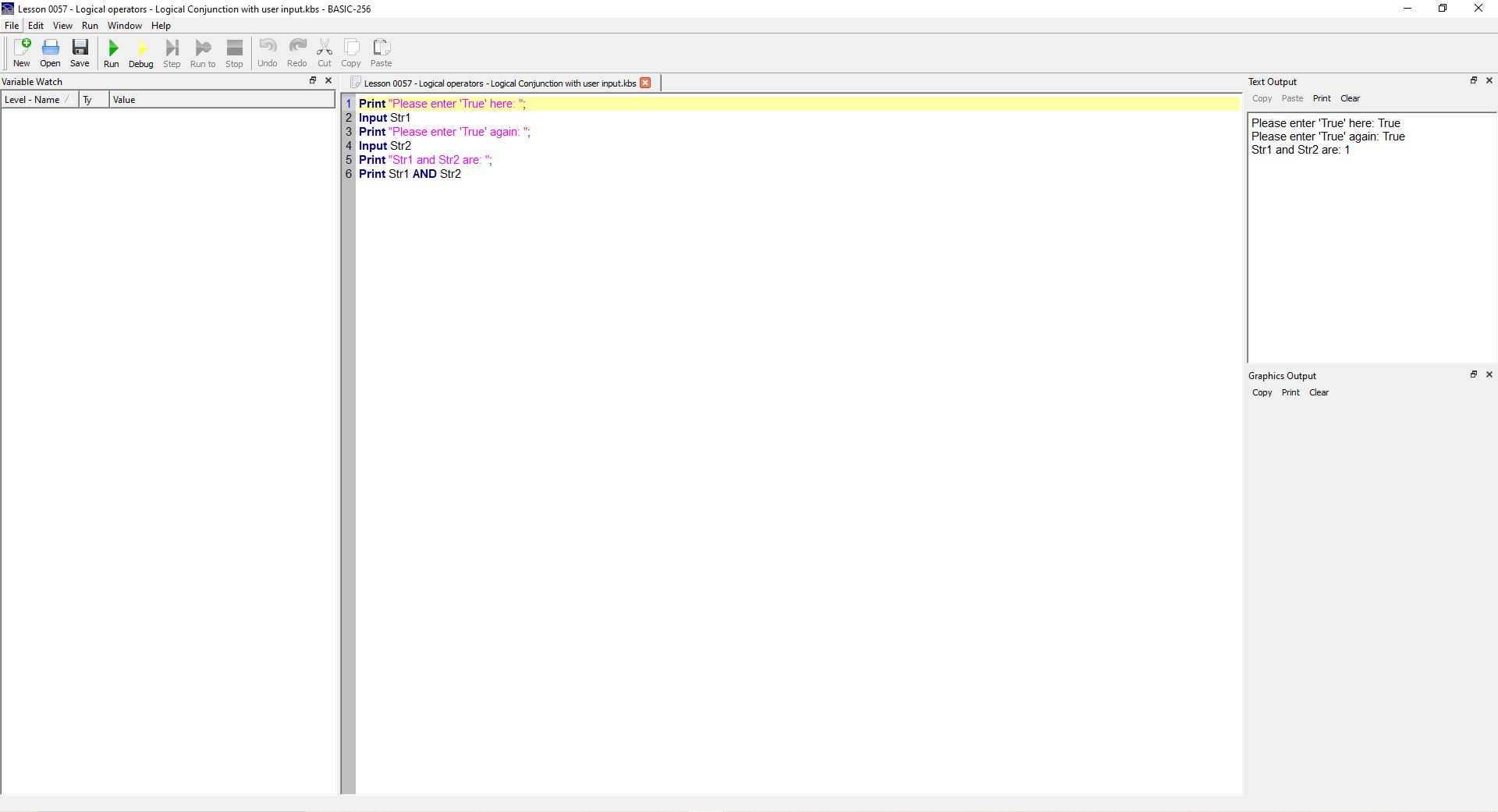Run the program with the green Run arrow
The image size is (1498, 812).
pyautogui.click(x=112, y=53)
